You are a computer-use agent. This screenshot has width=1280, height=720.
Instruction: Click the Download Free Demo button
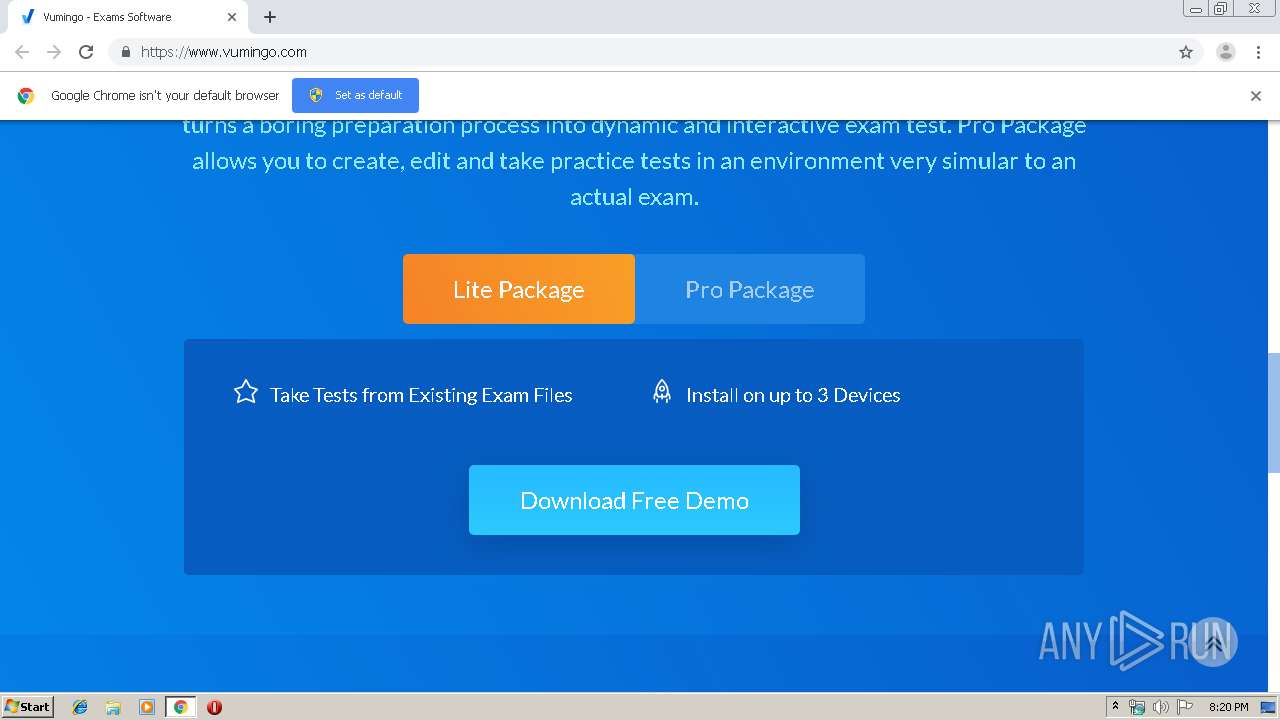[x=634, y=500]
